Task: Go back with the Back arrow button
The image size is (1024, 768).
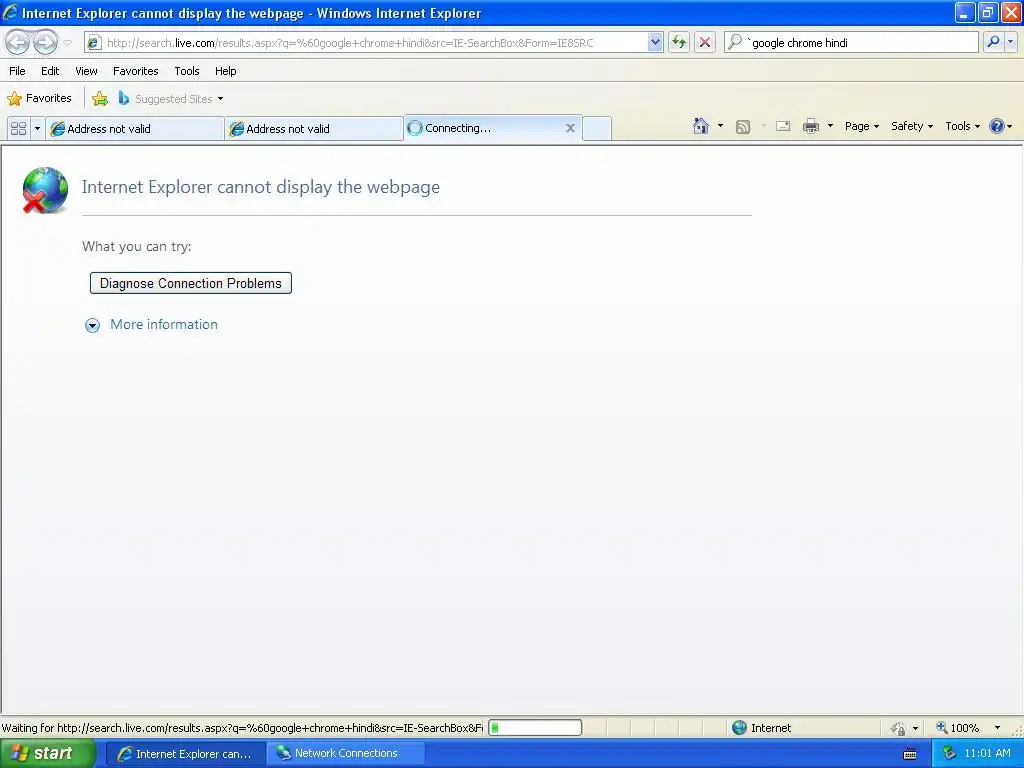Action: (18, 42)
